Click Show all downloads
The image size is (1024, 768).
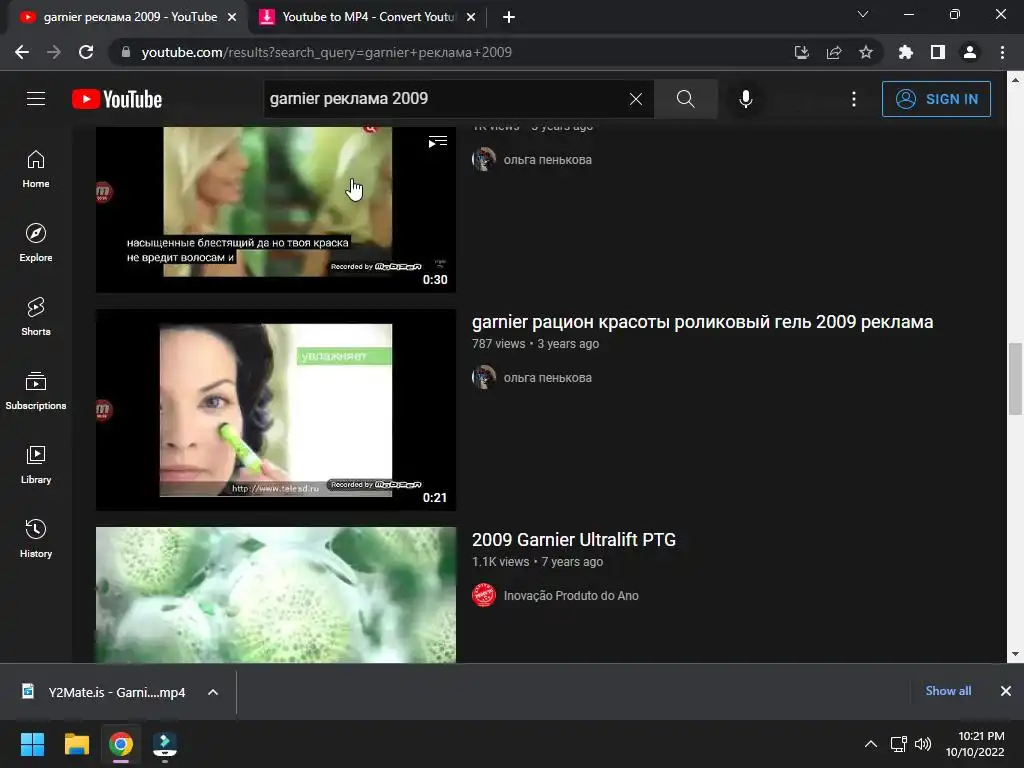pos(948,691)
